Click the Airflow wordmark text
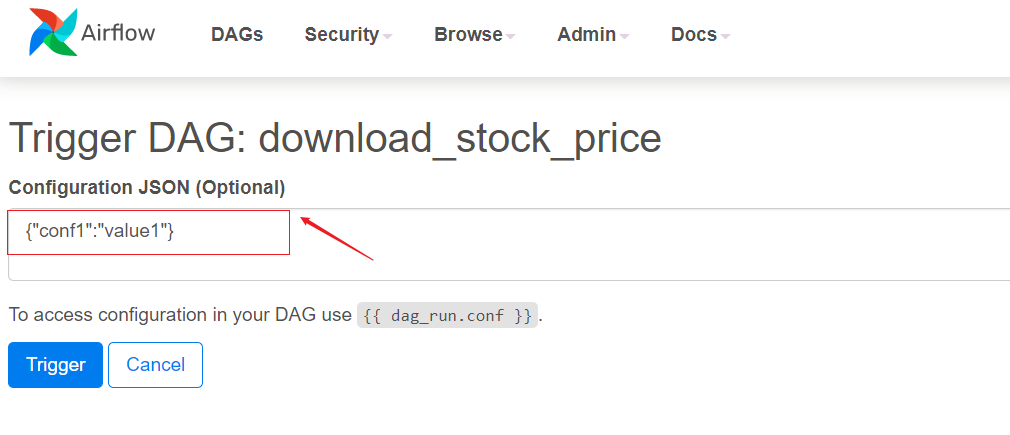This screenshot has height=435, width=1010. coord(118,32)
